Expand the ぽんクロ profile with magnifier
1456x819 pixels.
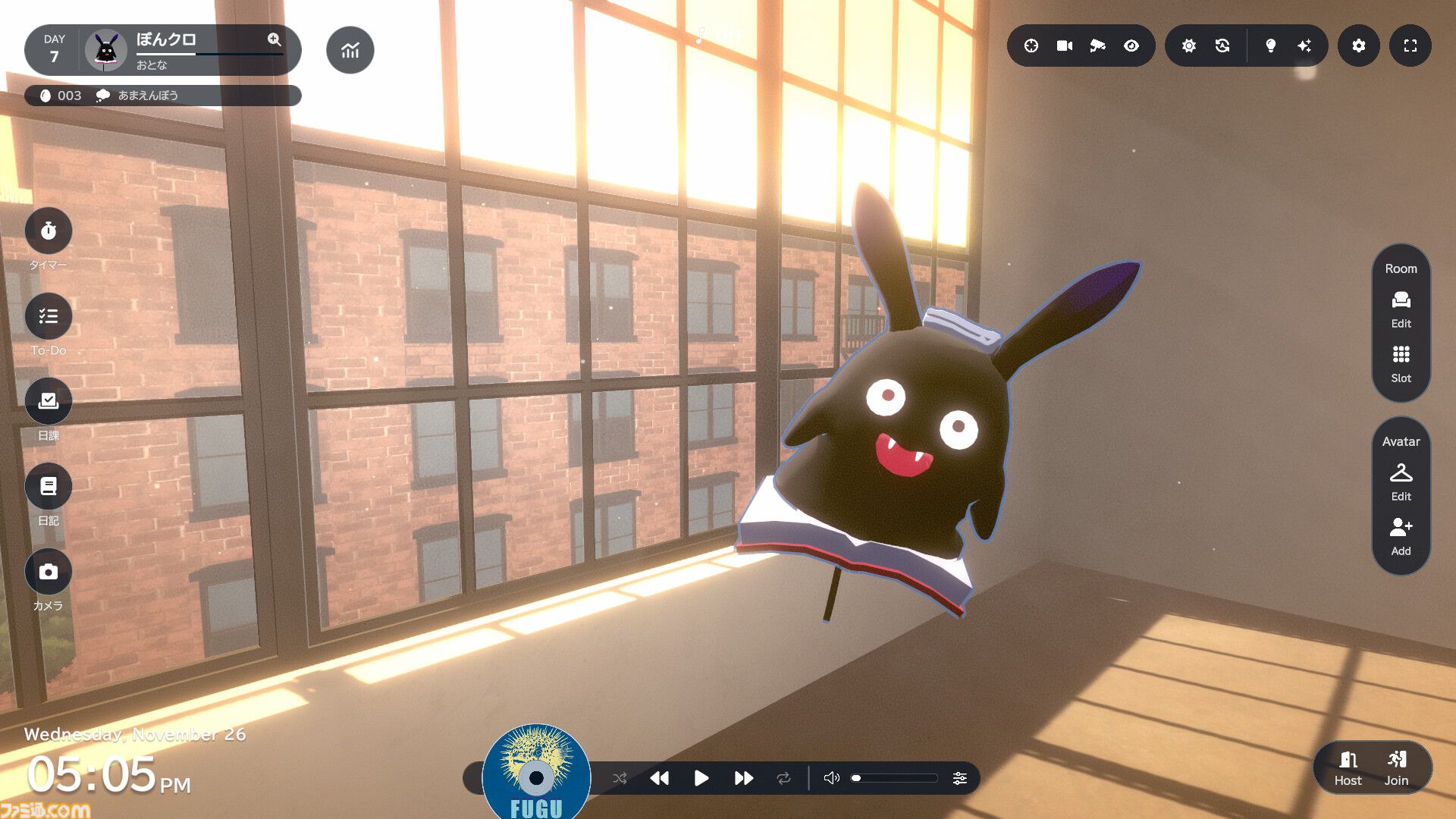coord(275,39)
